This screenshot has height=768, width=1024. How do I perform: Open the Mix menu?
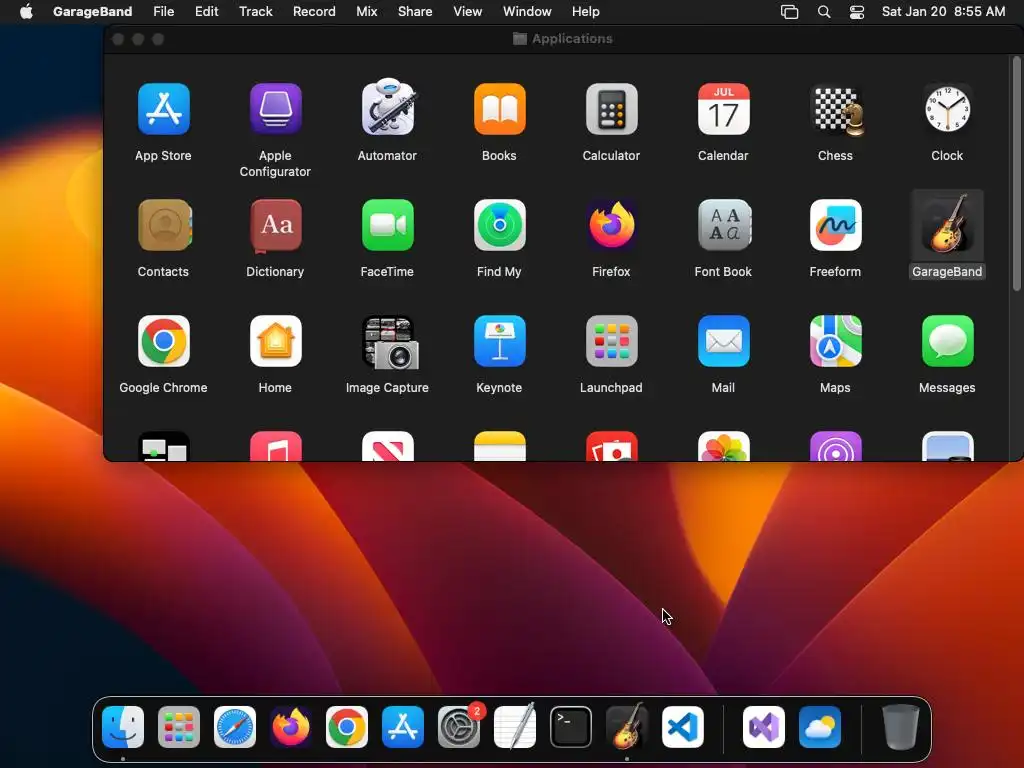pos(366,12)
